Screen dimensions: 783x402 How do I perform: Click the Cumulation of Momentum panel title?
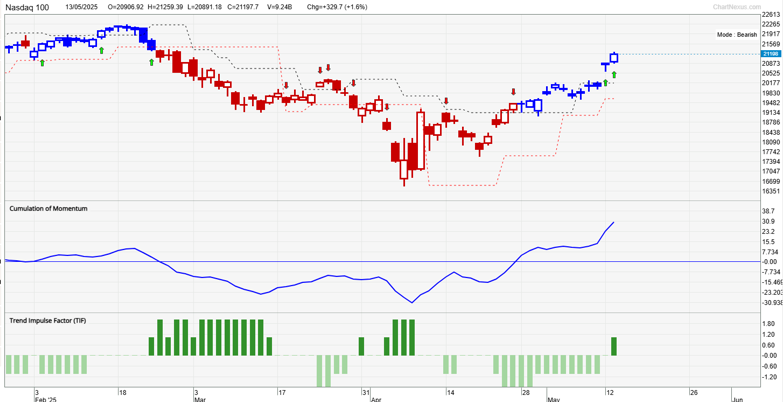click(48, 209)
